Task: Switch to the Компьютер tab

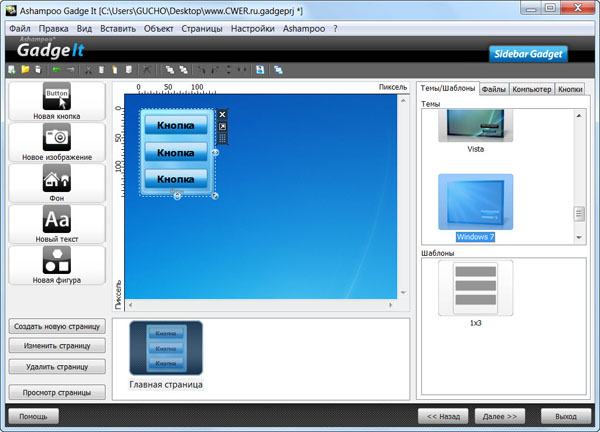Action: [532, 89]
